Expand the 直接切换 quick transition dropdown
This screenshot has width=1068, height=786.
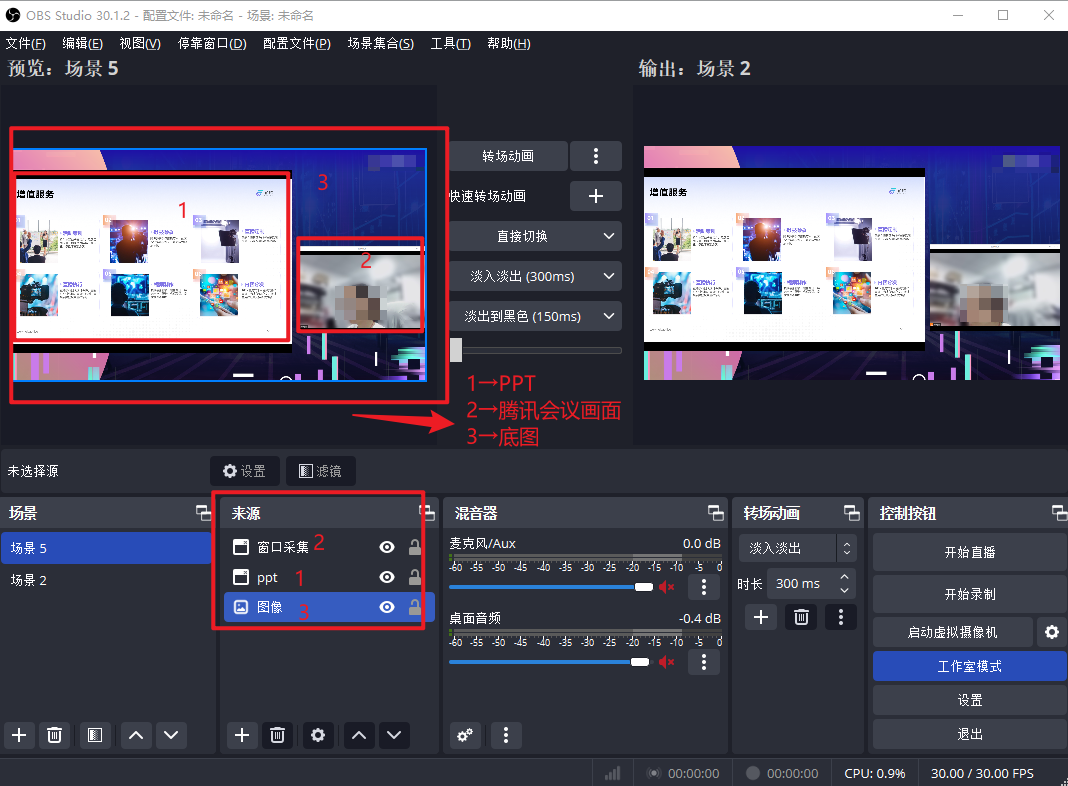click(x=609, y=237)
